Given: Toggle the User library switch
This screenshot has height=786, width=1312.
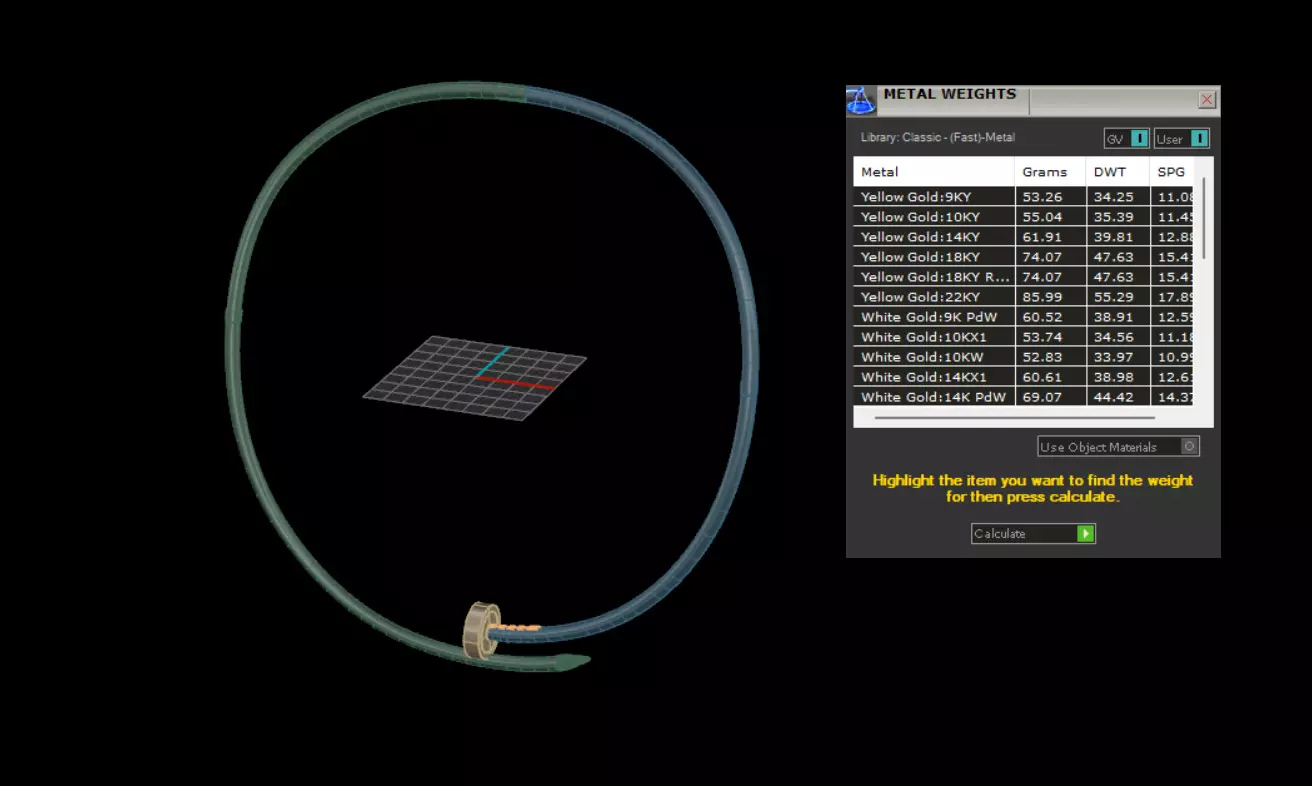Looking at the screenshot, I should 1181,139.
